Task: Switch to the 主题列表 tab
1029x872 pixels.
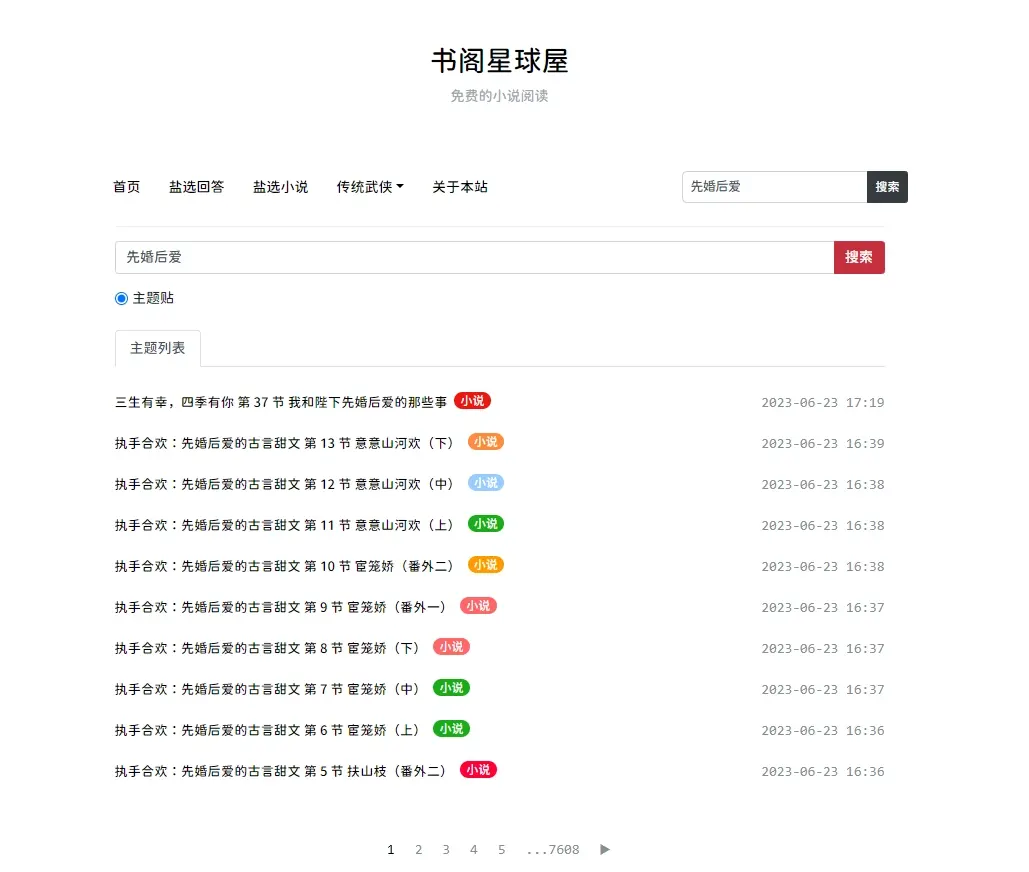Action: pyautogui.click(x=158, y=348)
